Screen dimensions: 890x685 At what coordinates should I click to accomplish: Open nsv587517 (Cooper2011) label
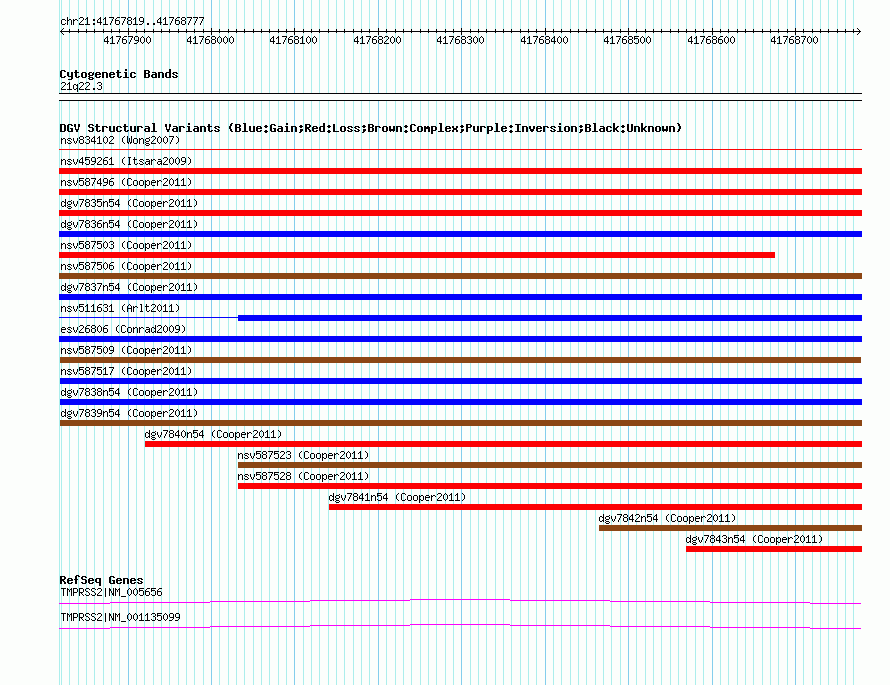coord(126,371)
